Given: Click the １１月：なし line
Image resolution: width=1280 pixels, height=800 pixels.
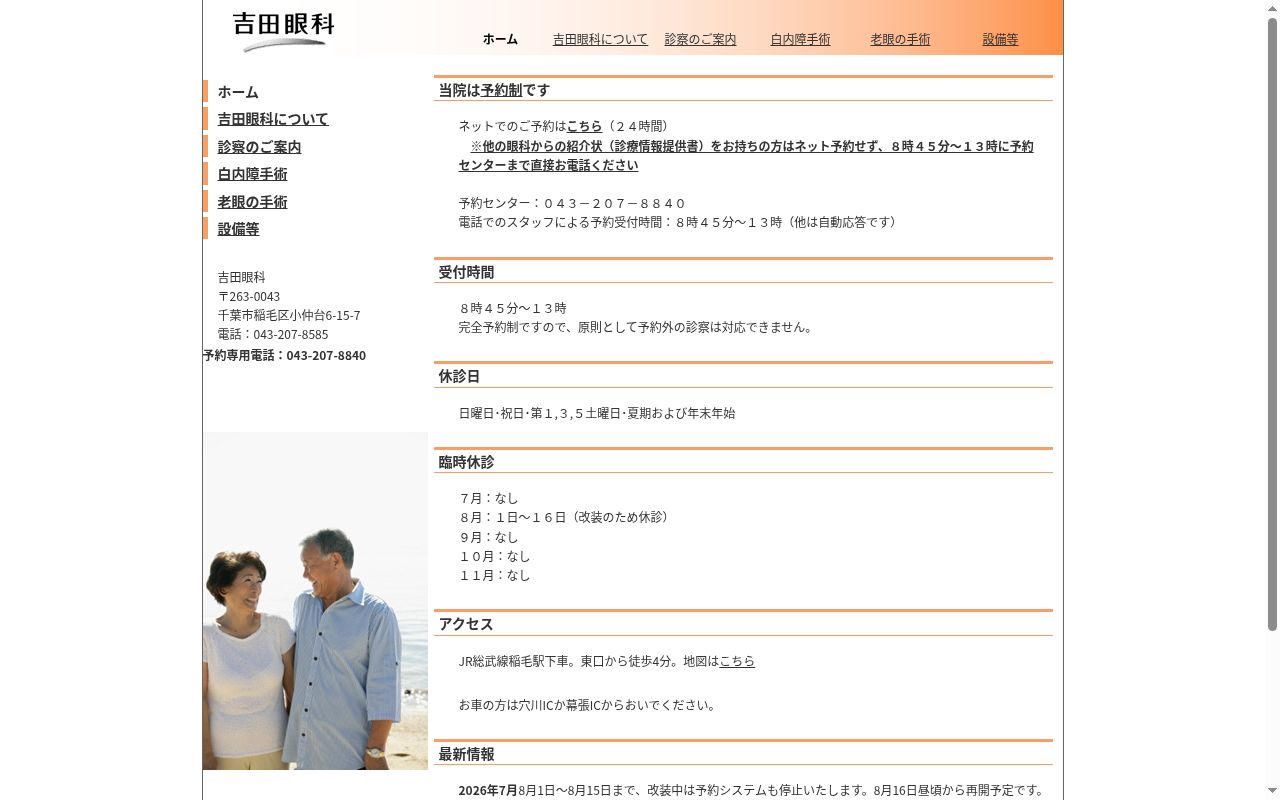Looking at the screenshot, I should point(495,575).
